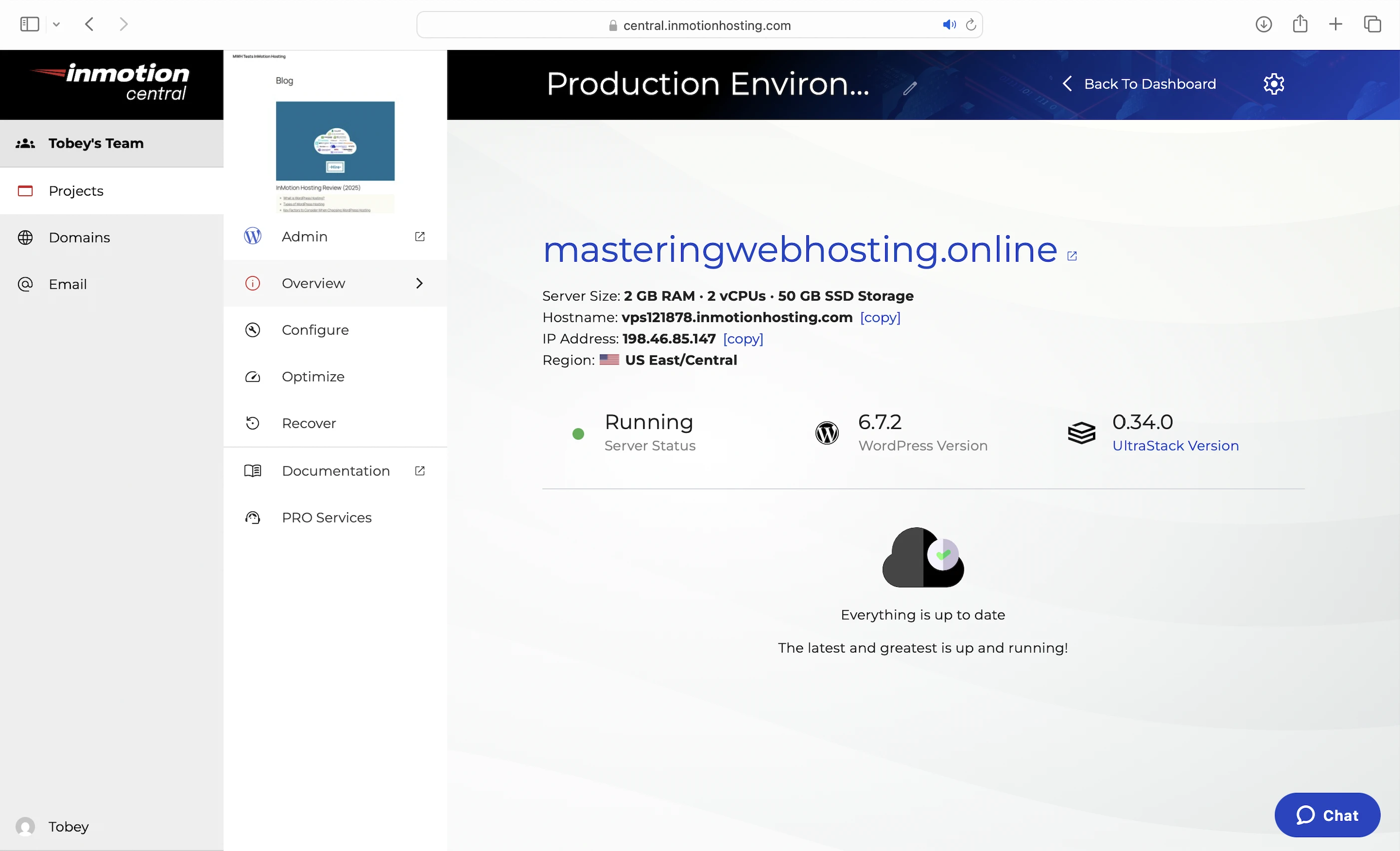The width and height of the screenshot is (1400, 851).
Task: Click the PRO Services headset icon
Action: point(252,518)
